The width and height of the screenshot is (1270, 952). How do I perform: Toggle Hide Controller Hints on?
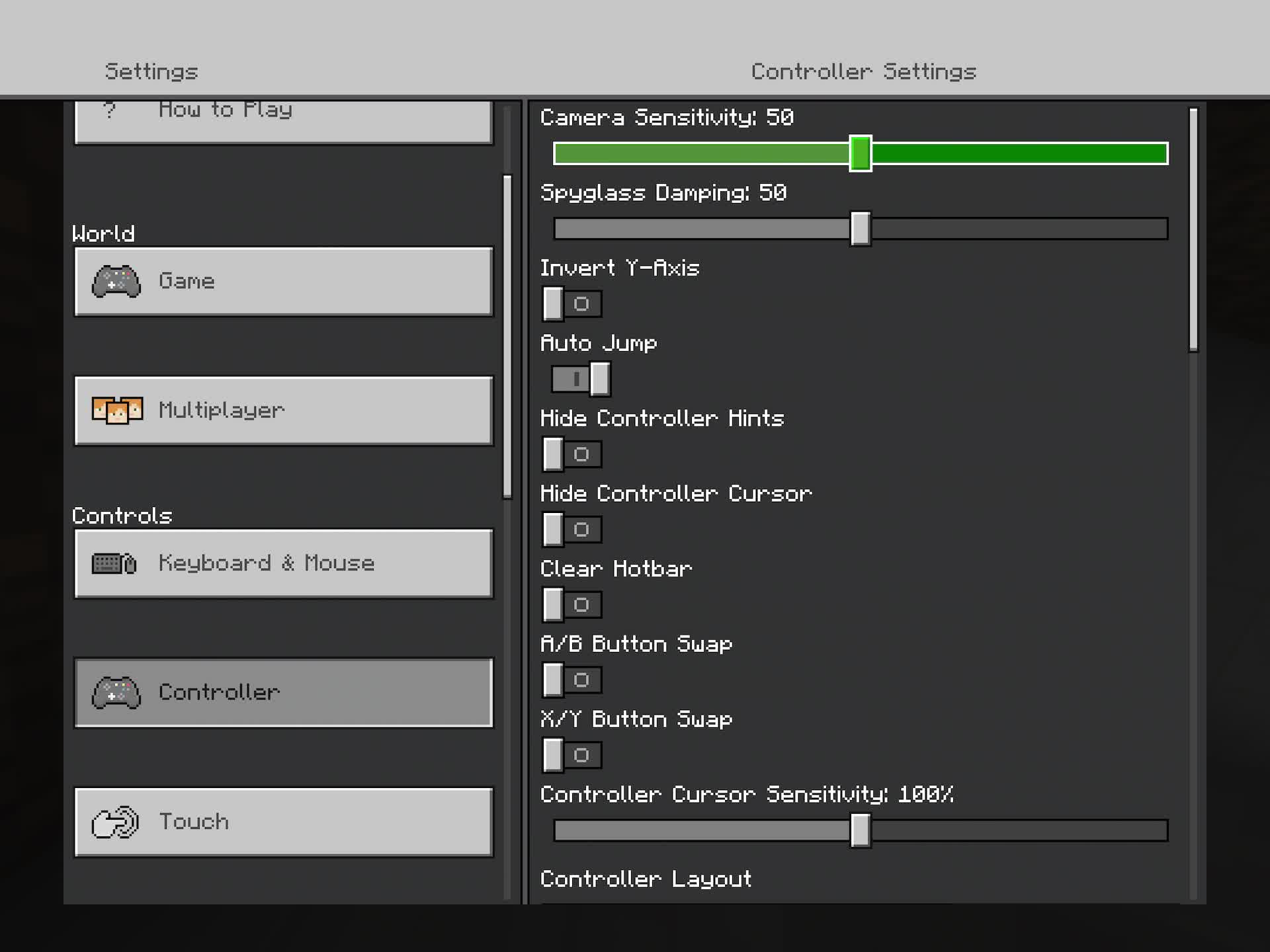pyautogui.click(x=572, y=454)
